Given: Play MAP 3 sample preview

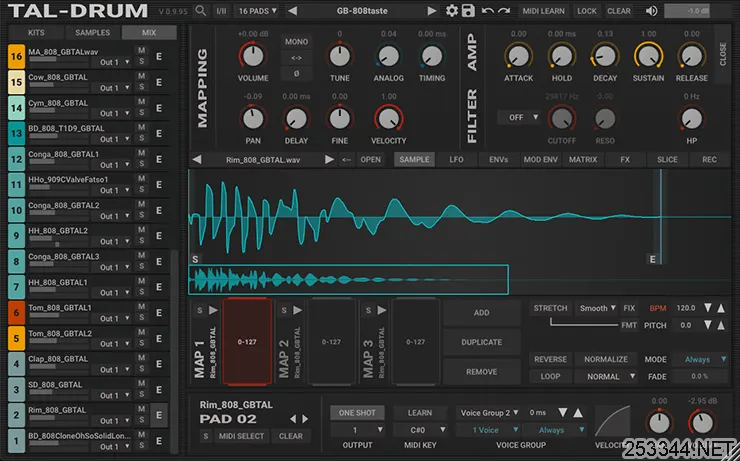Looking at the screenshot, I should (x=382, y=310).
